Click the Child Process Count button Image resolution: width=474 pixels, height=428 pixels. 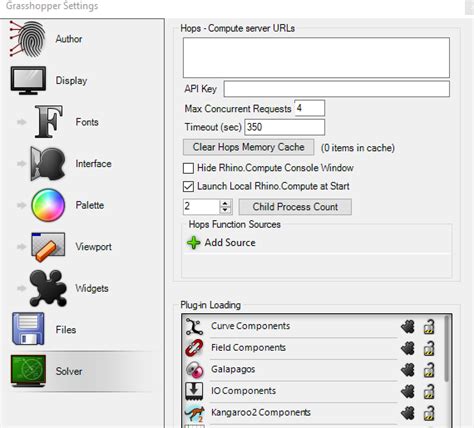[295, 207]
